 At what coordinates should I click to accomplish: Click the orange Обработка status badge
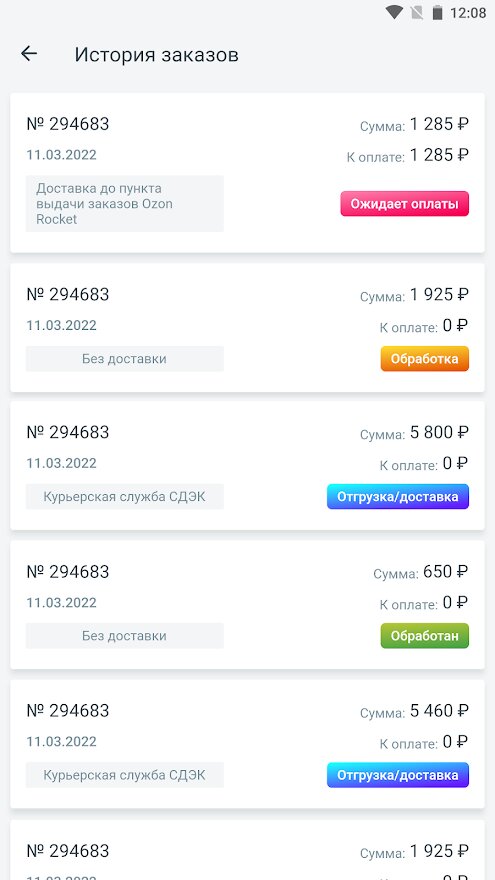[x=425, y=359]
